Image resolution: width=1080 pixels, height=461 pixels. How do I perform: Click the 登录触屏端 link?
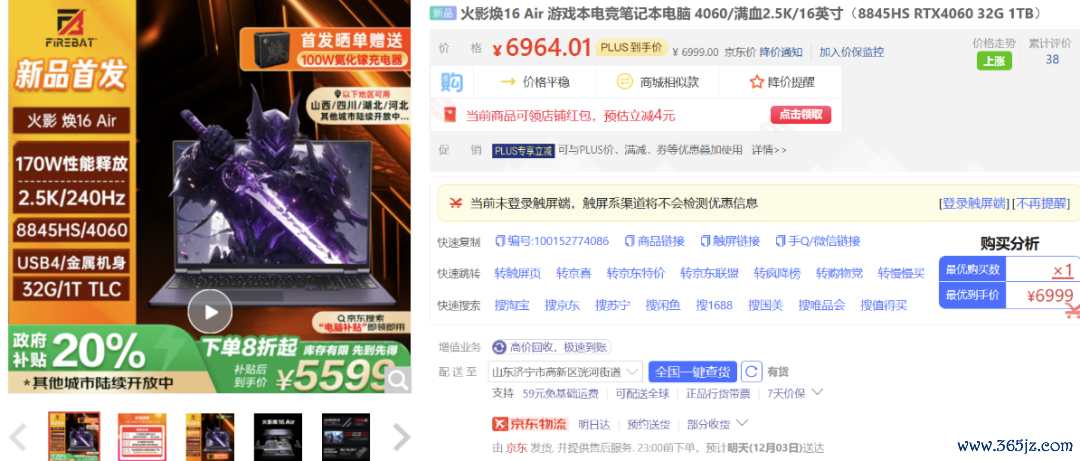(x=975, y=203)
